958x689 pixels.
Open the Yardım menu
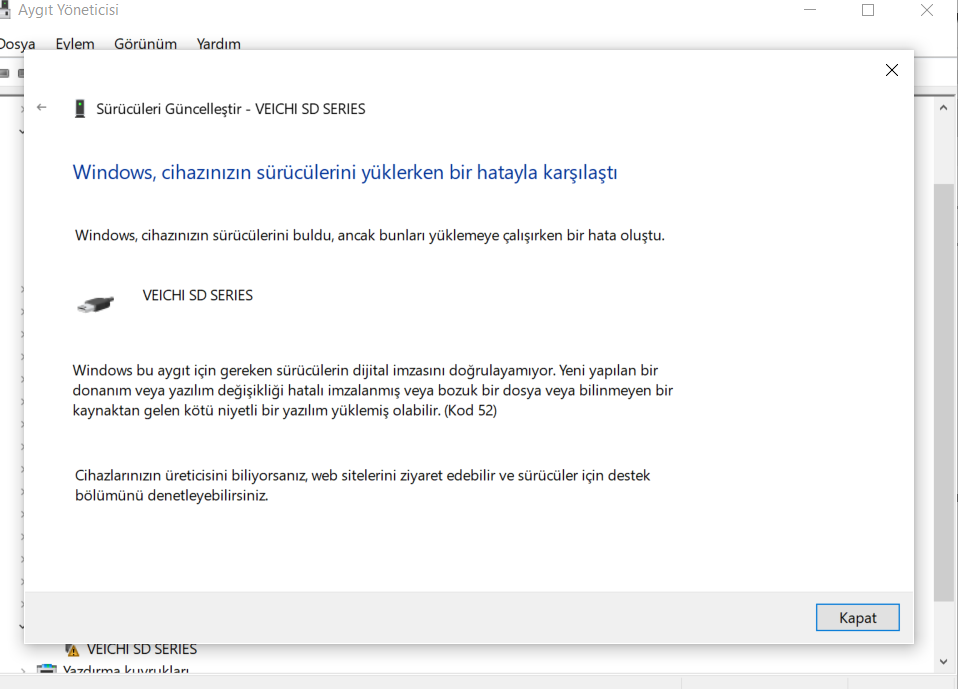pos(217,44)
